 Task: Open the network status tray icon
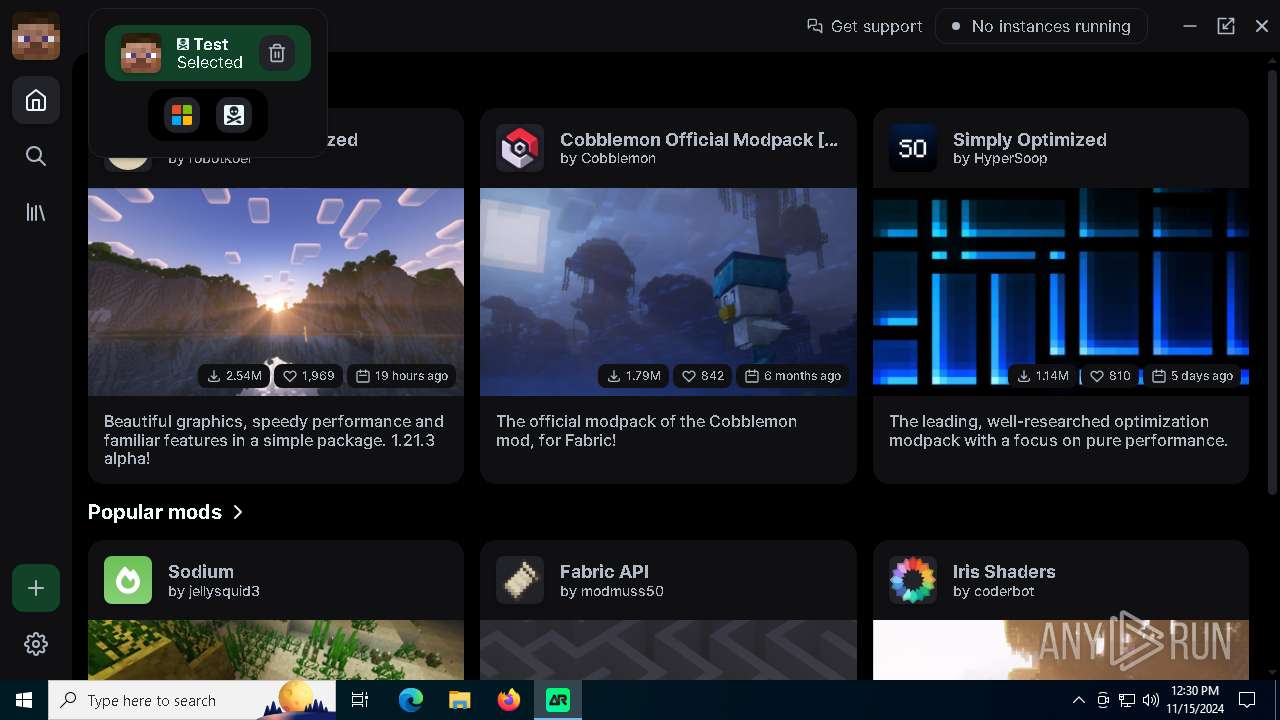(1127, 700)
